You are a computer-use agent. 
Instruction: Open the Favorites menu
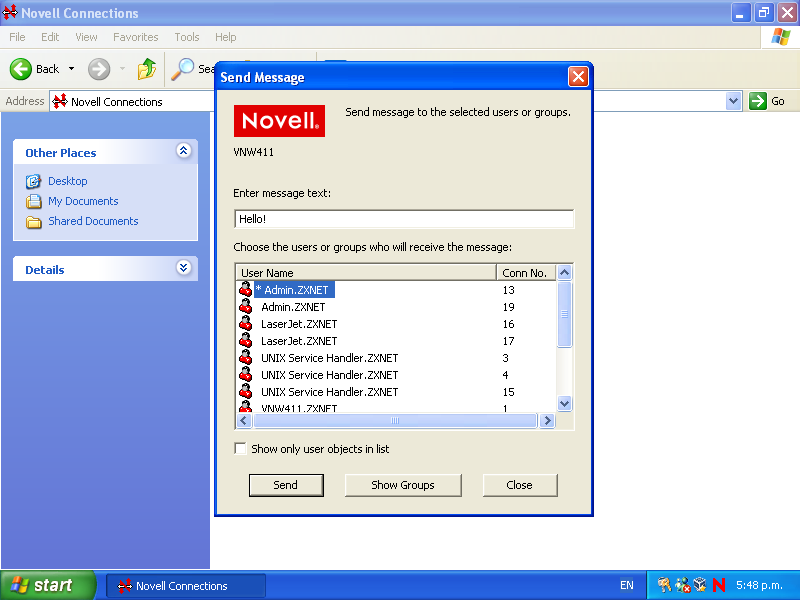pos(136,37)
